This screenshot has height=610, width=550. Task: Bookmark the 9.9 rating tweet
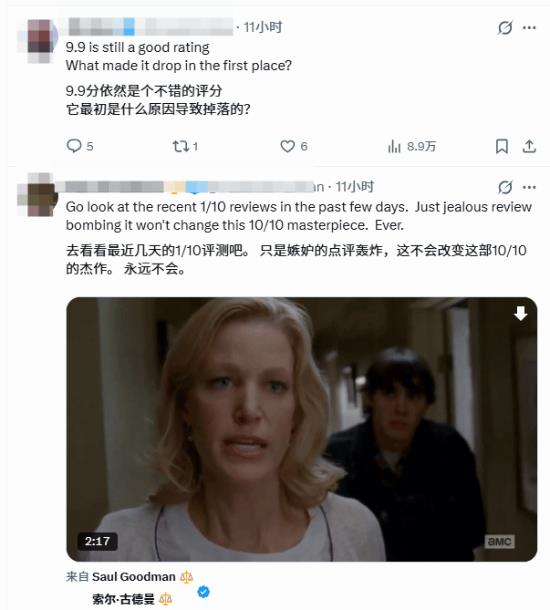coord(502,146)
